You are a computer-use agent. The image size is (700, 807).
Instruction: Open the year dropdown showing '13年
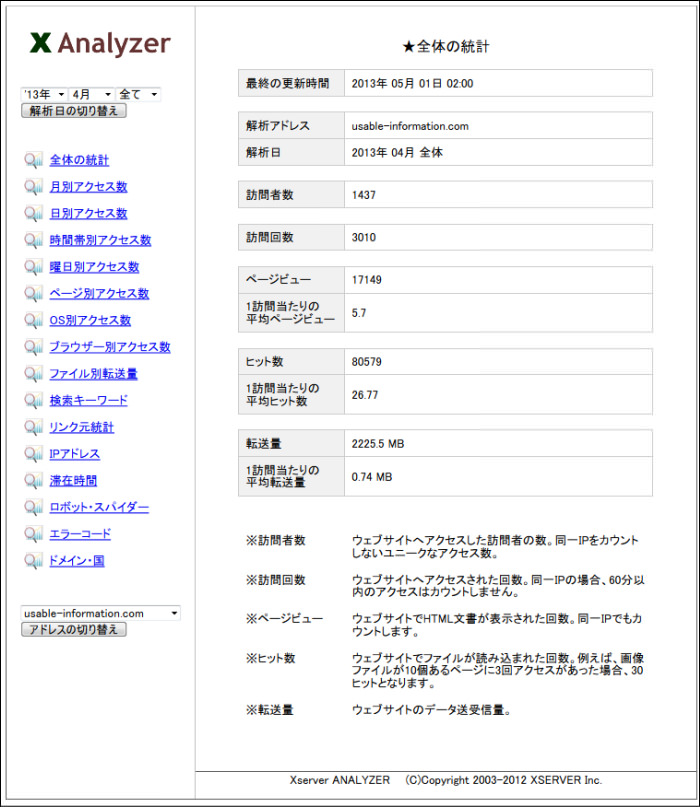[44, 95]
